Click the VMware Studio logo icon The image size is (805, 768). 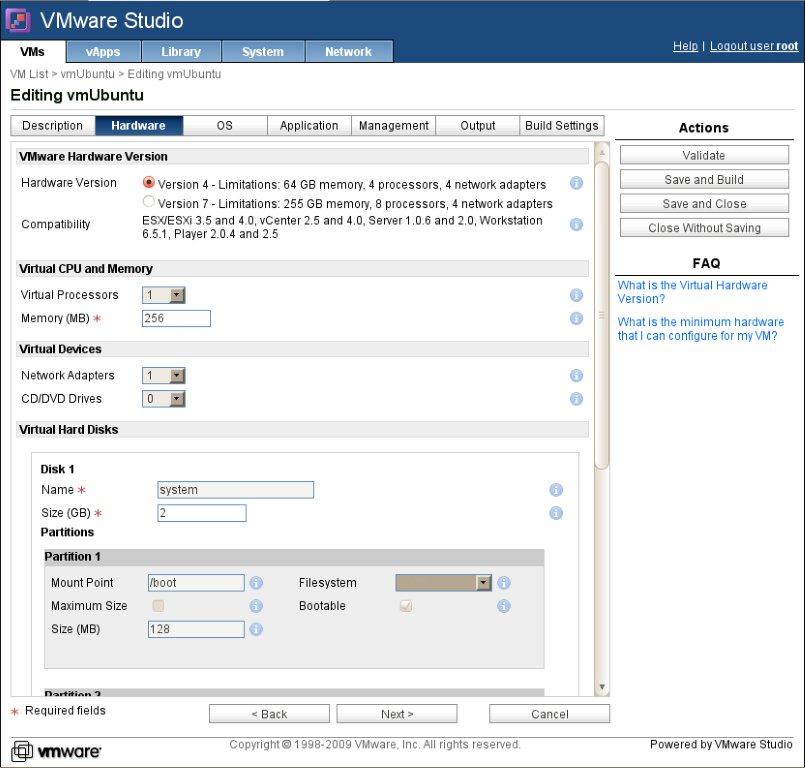tap(18, 21)
